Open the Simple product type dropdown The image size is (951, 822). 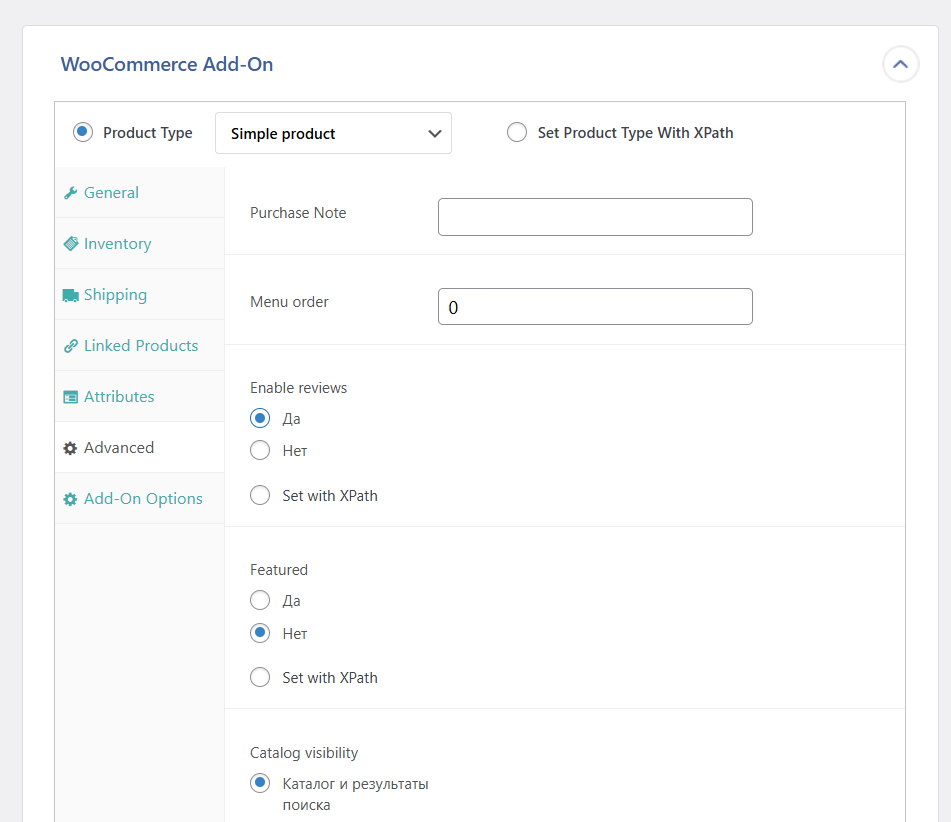pos(333,133)
